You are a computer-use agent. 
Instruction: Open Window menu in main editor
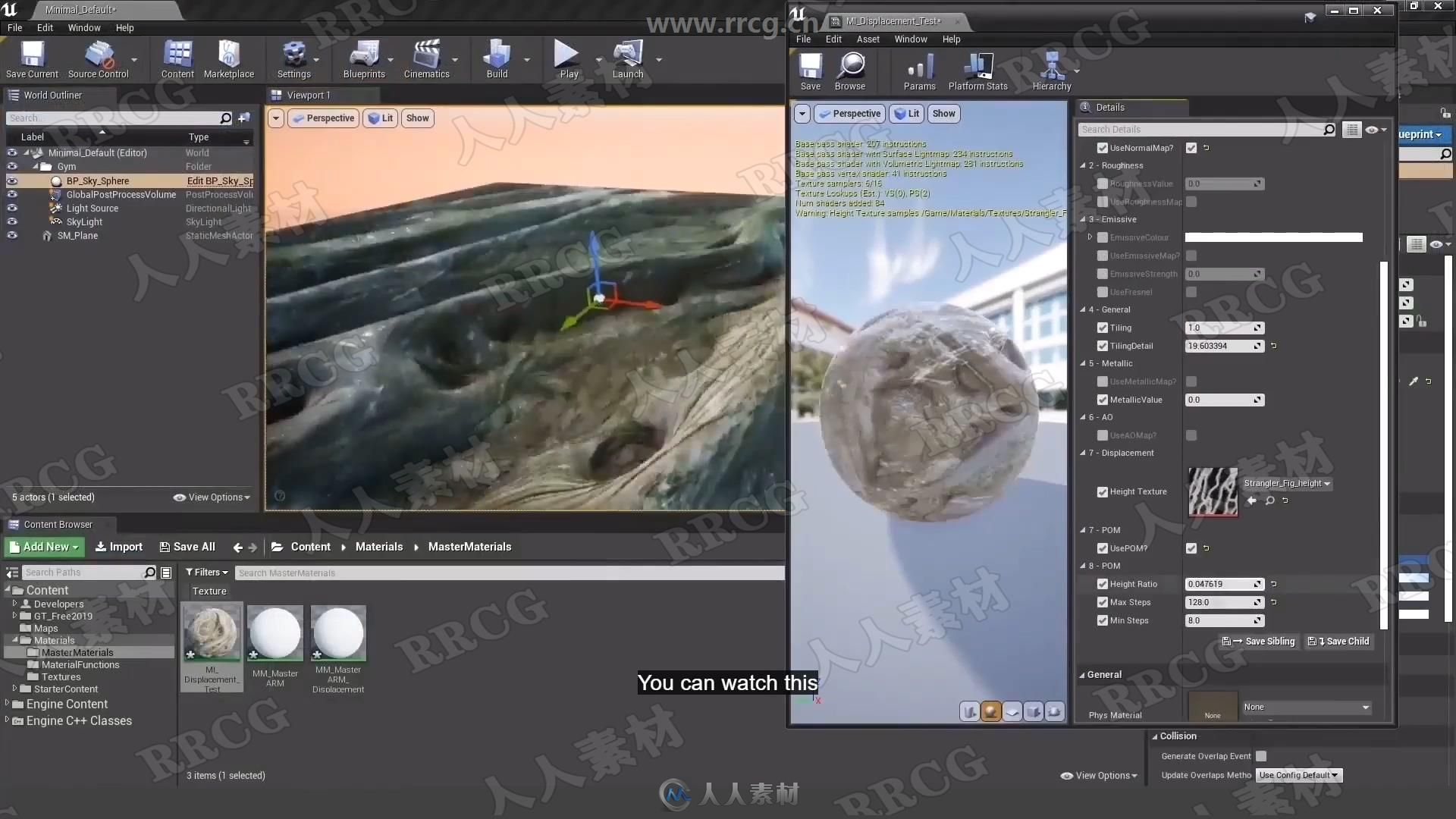(x=84, y=27)
